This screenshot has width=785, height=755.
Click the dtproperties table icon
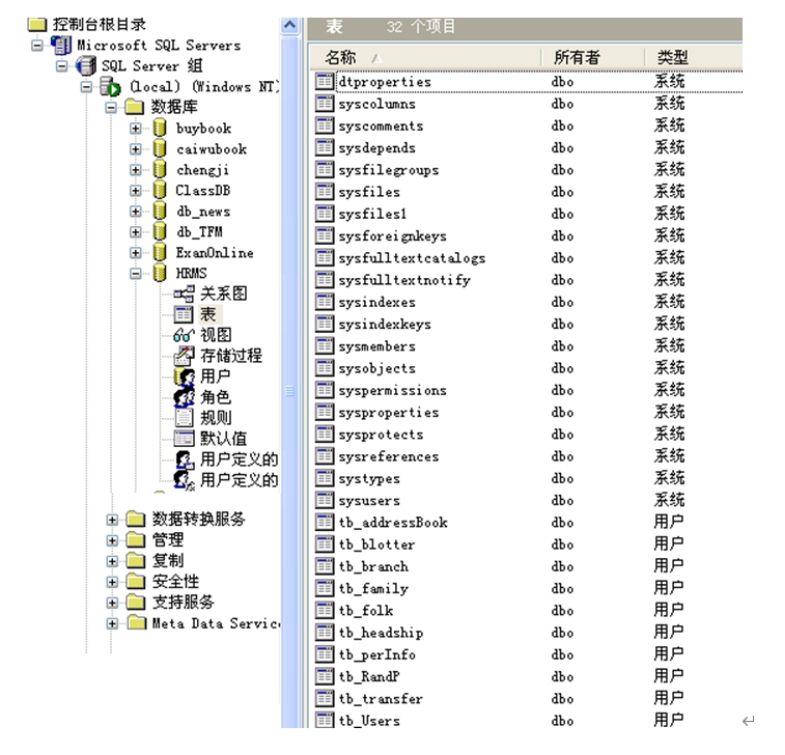(324, 81)
